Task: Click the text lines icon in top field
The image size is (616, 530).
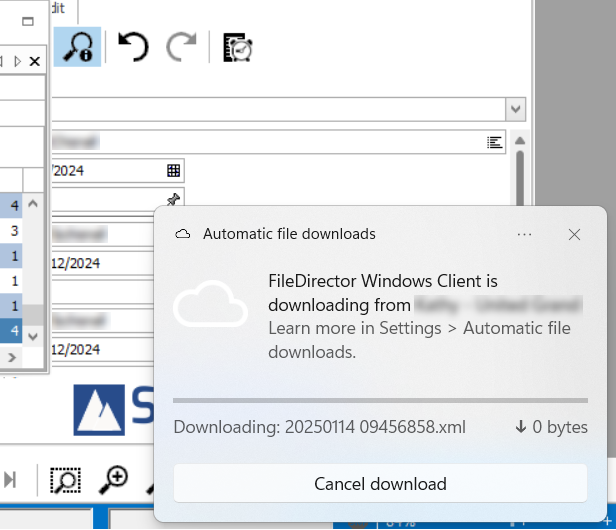Action: pos(494,142)
